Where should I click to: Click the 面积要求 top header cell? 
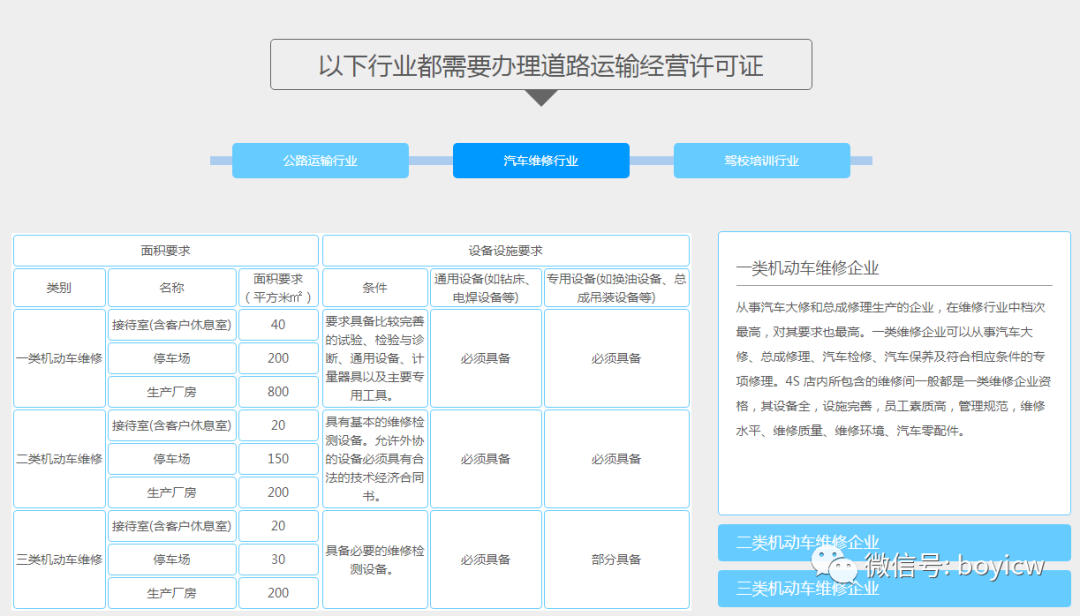click(x=166, y=251)
